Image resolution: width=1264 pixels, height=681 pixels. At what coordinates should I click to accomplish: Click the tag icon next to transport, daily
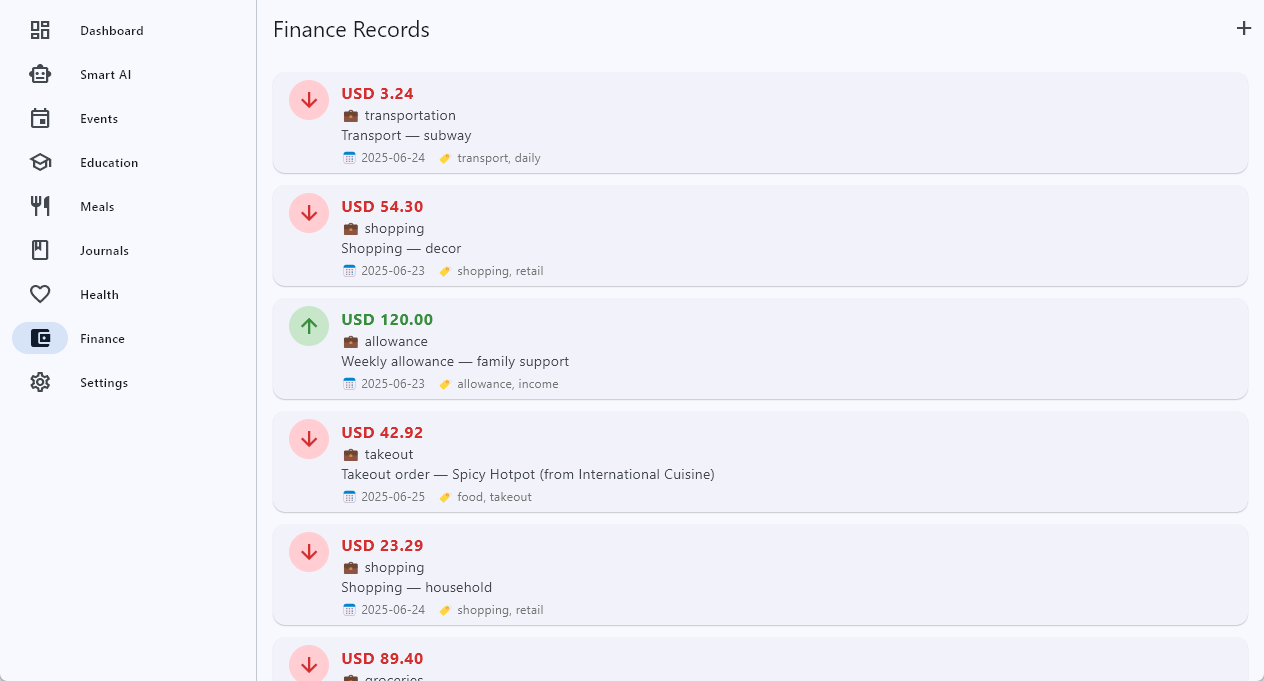click(445, 158)
